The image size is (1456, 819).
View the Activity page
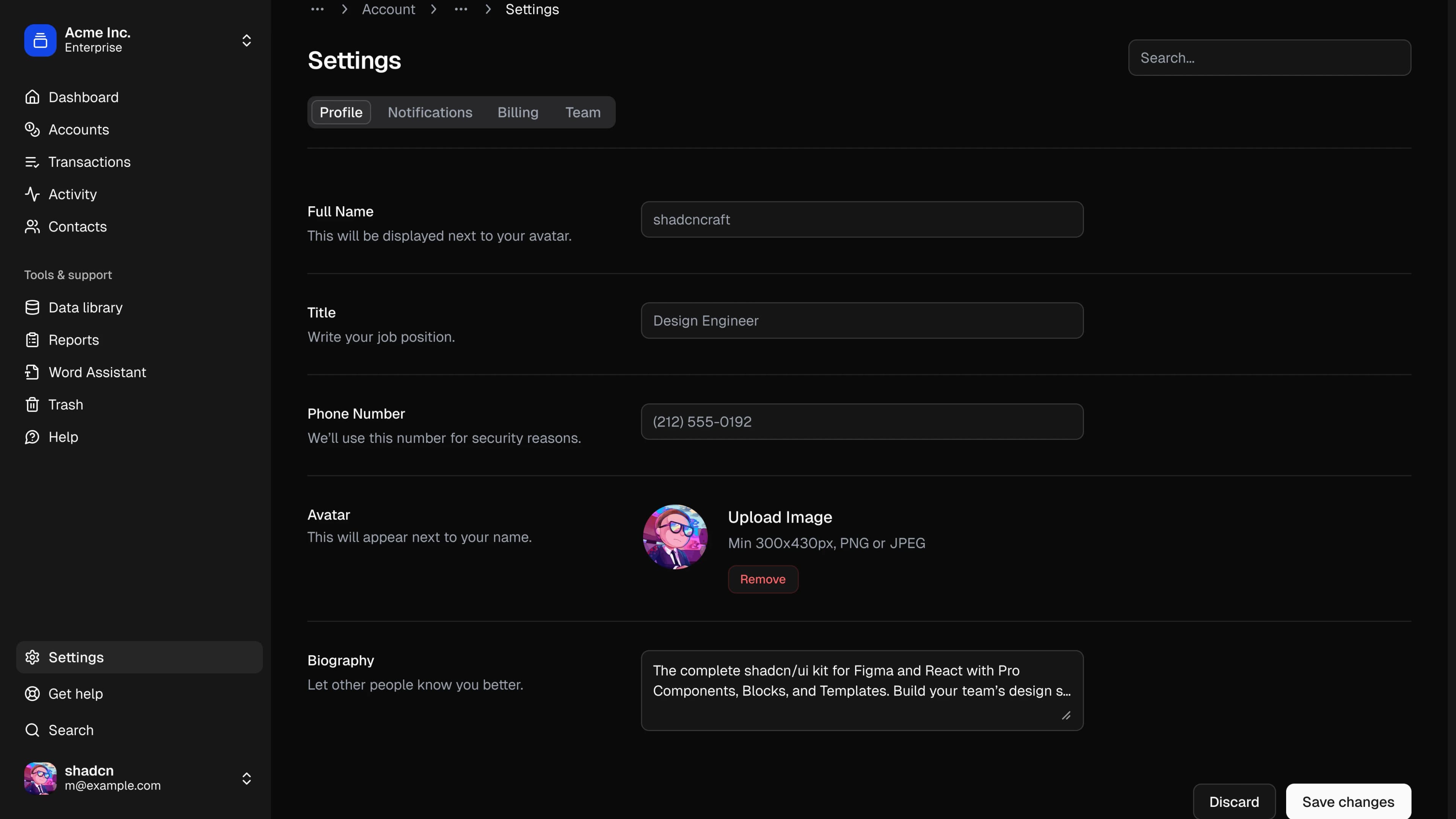point(72,194)
